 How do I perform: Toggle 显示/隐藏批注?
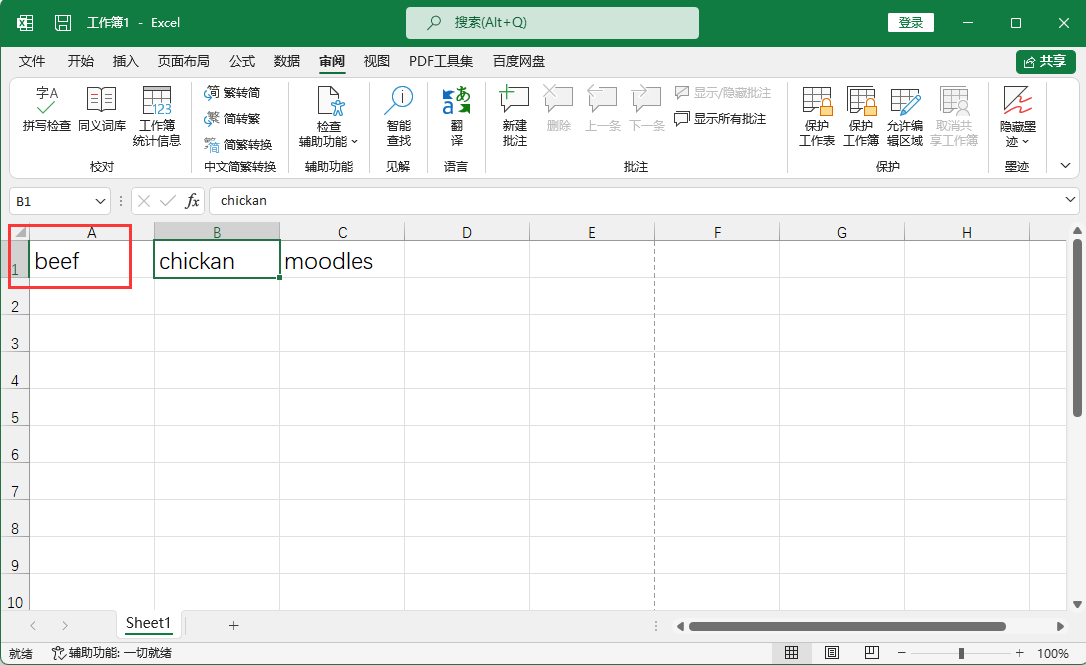coord(723,92)
